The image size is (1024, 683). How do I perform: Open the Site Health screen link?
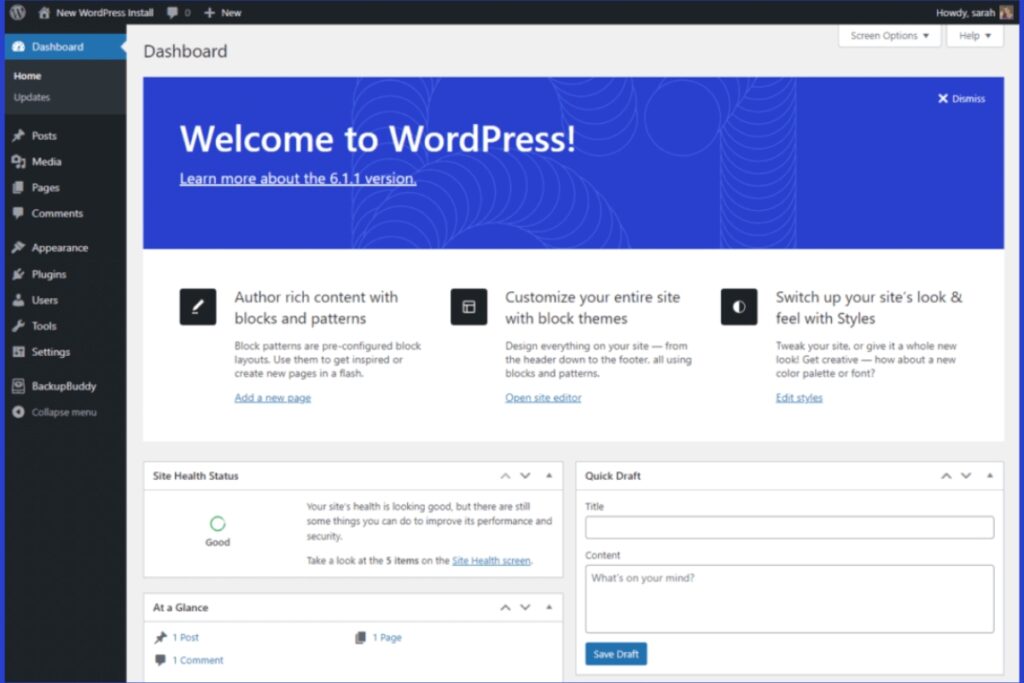[491, 560]
